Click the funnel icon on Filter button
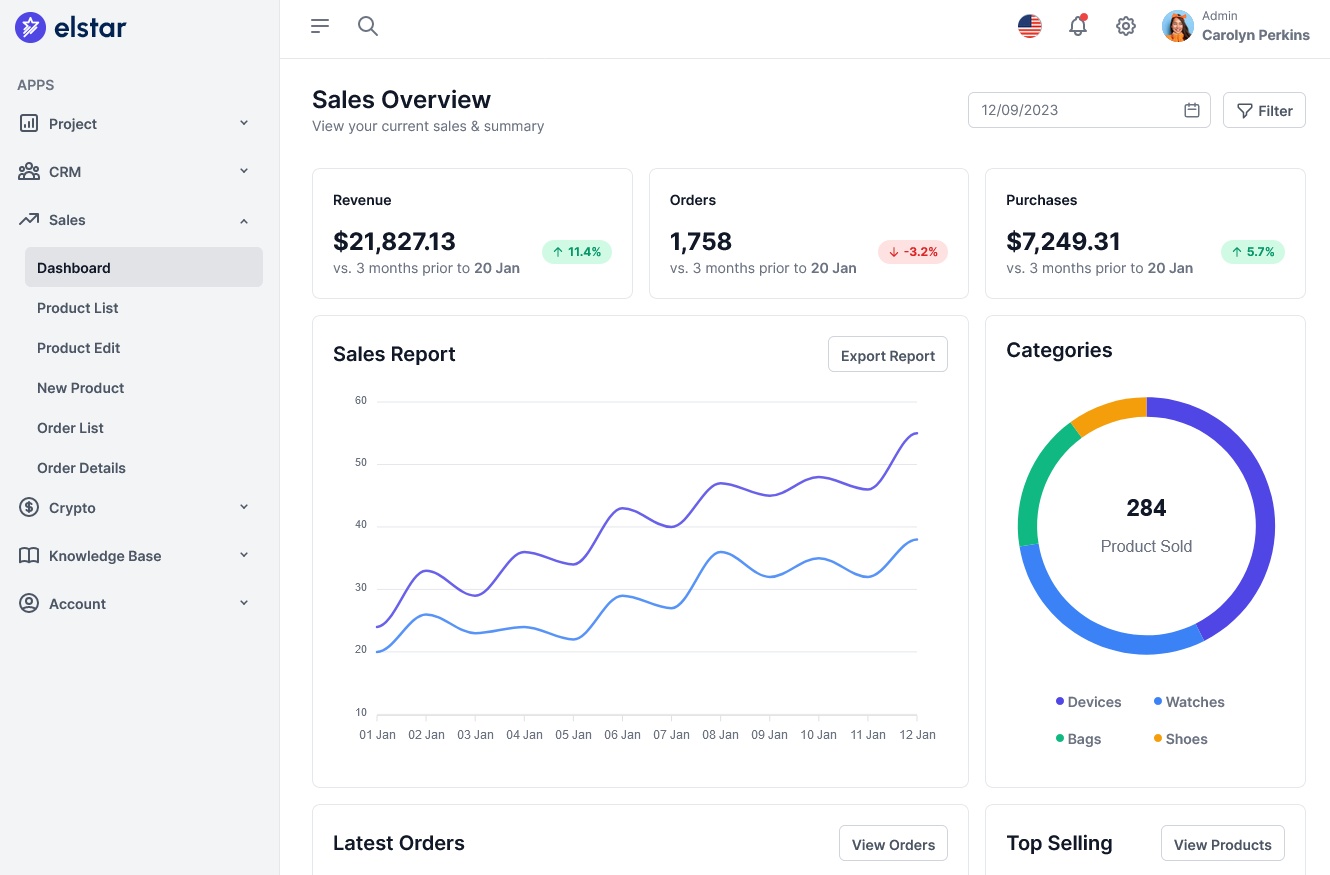 tap(1245, 111)
